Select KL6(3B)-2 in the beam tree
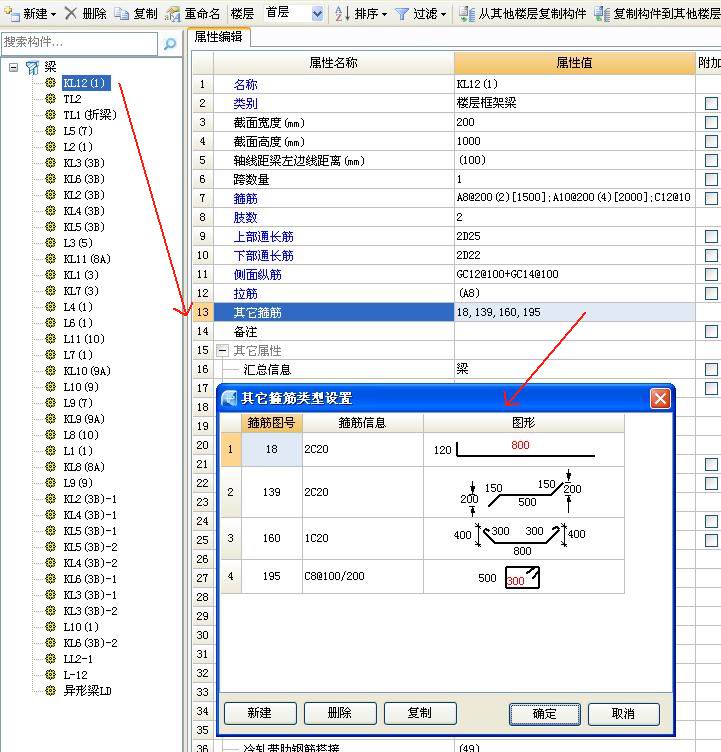The image size is (721, 752). tap(90, 643)
